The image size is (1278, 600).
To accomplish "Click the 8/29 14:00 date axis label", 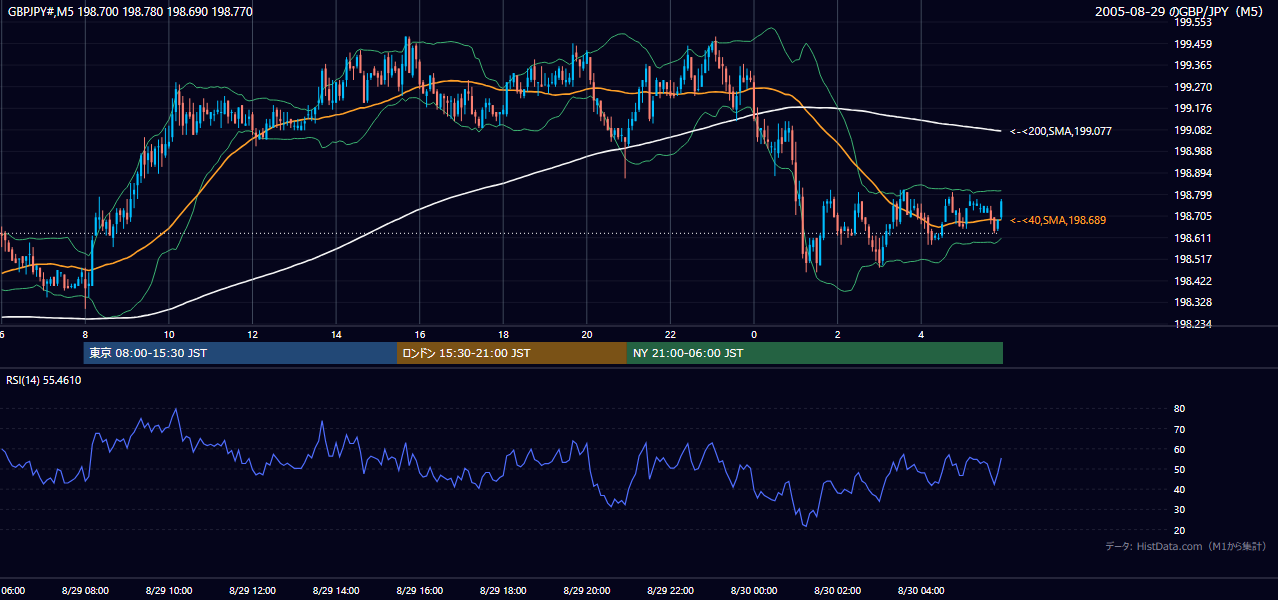I will (336, 591).
